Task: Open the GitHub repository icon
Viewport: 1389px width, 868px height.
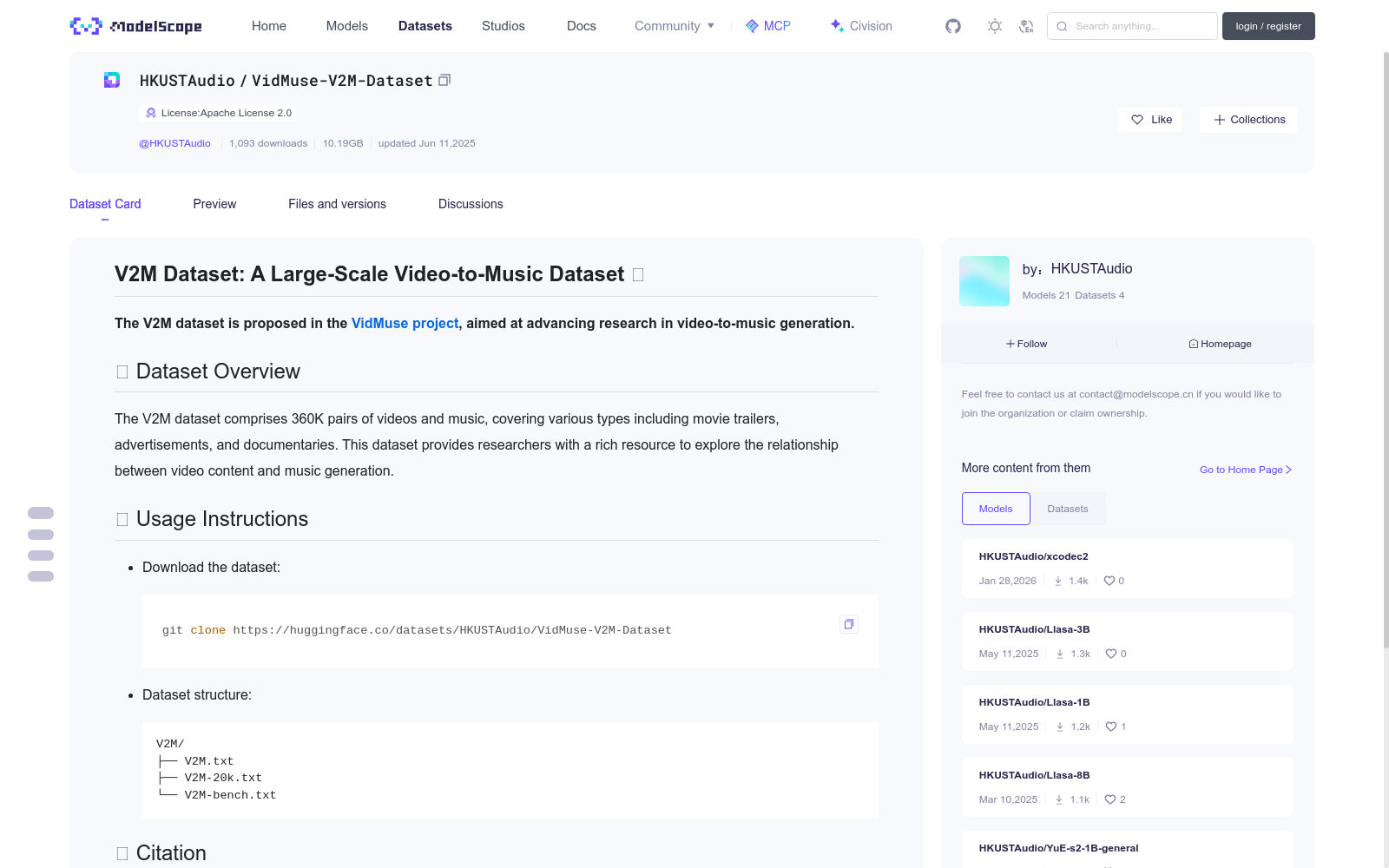Action: 953,26
